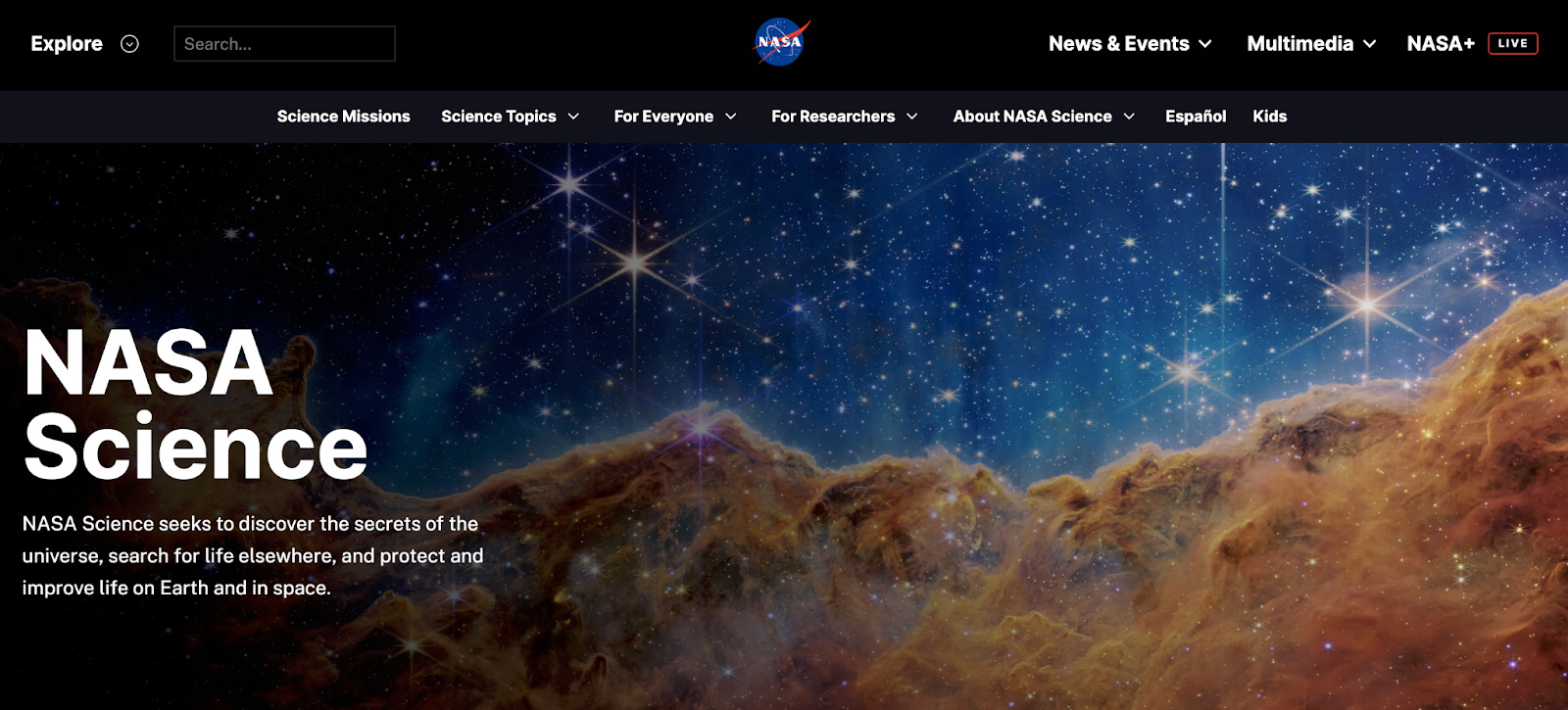Open the NASA+ streaming link

1440,44
